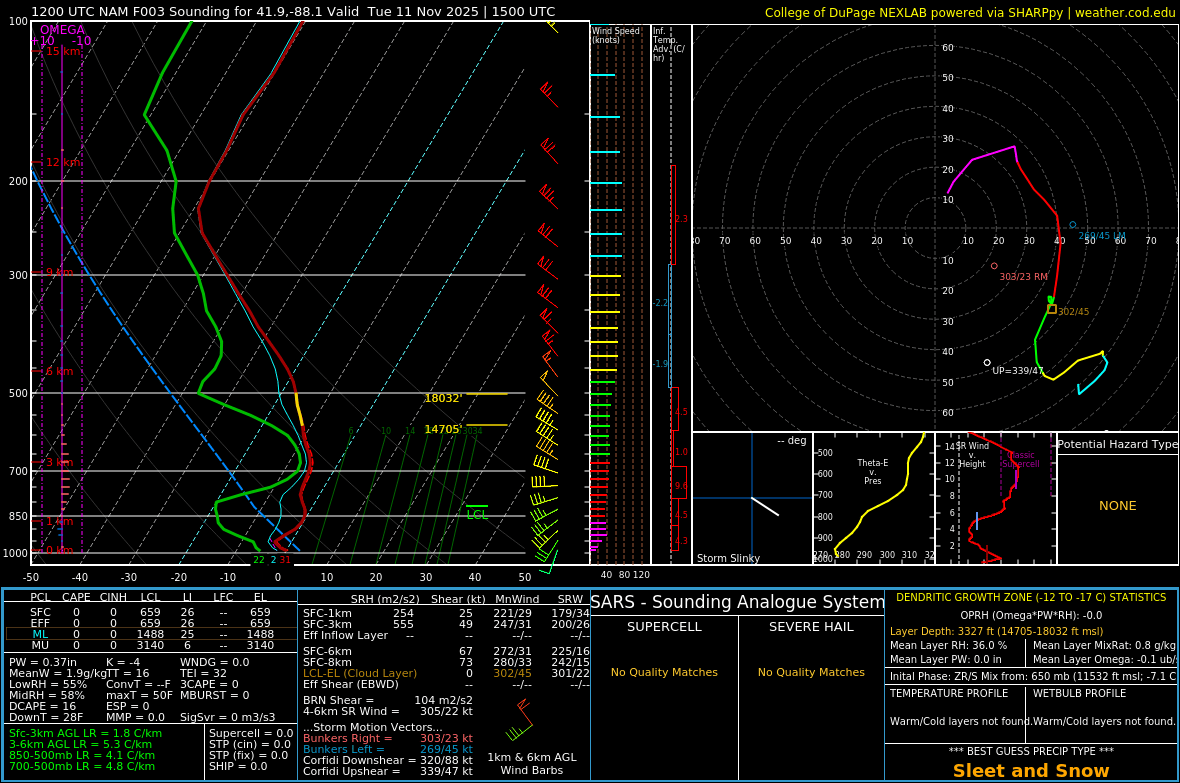Image resolution: width=1180 pixels, height=783 pixels.
Task: Click the '14705'' dendritic layer base label
Action: pyautogui.click(x=443, y=429)
